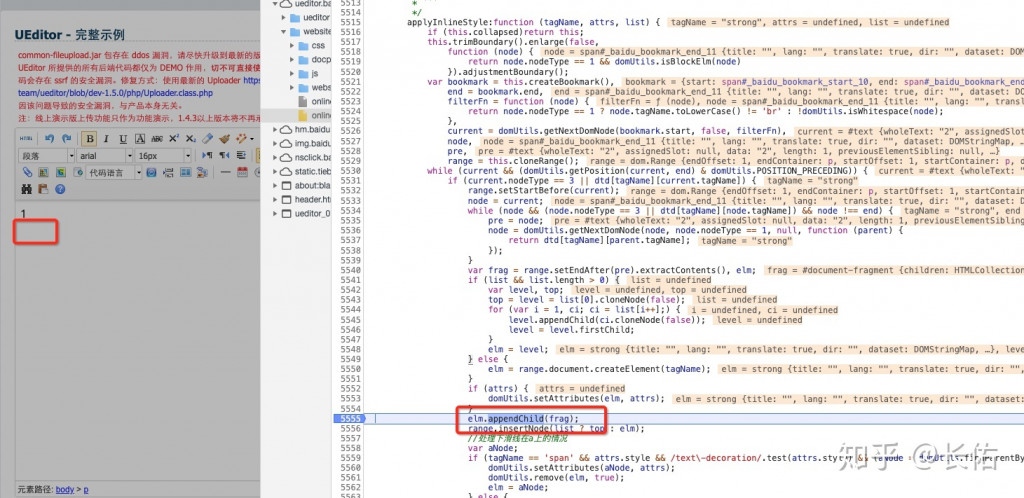The width and height of the screenshot is (1024, 498).
Task: Click the undo arrow icon
Action: tap(50, 138)
